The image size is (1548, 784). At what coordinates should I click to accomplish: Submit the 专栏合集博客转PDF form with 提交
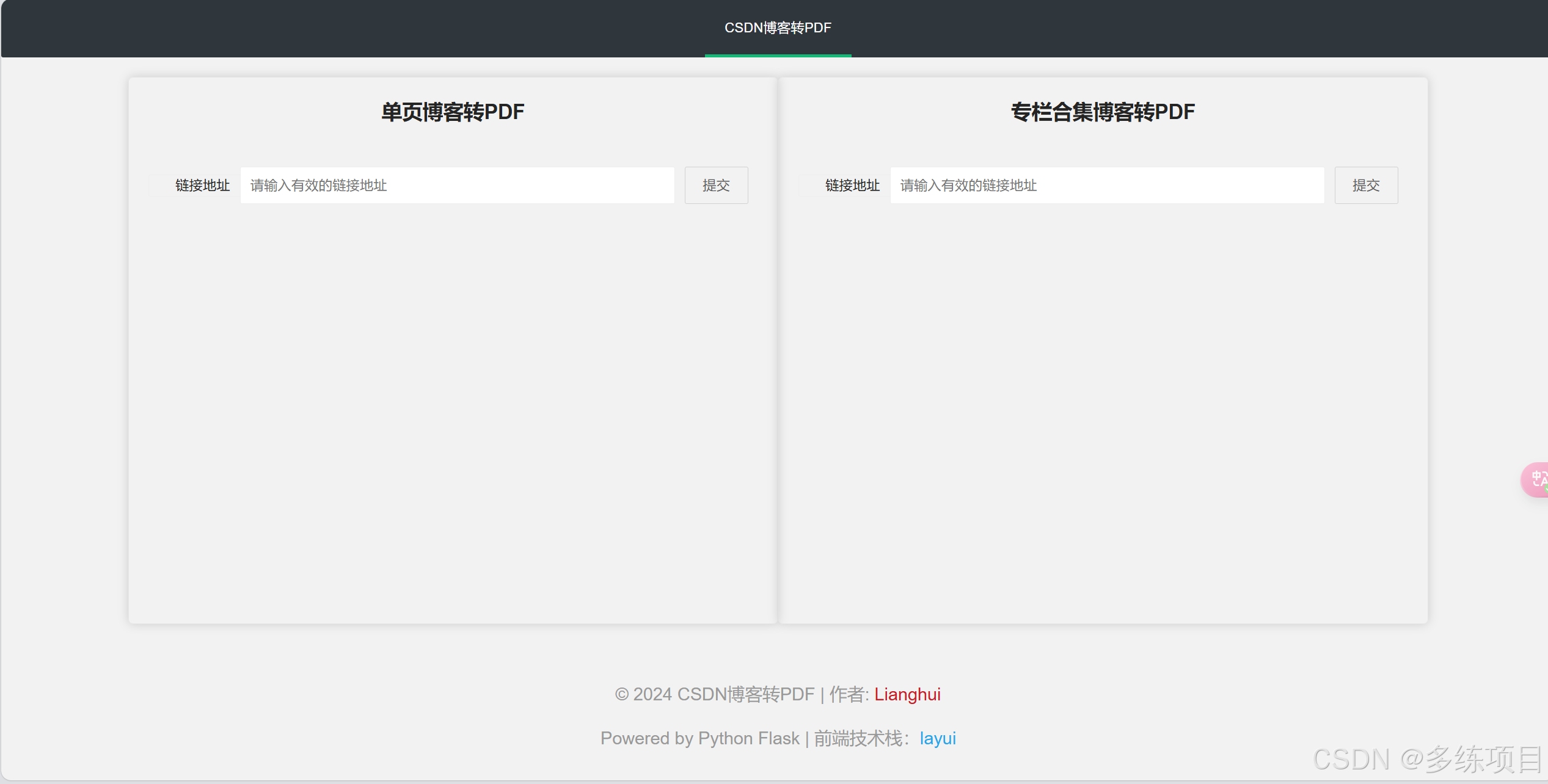coord(1366,185)
